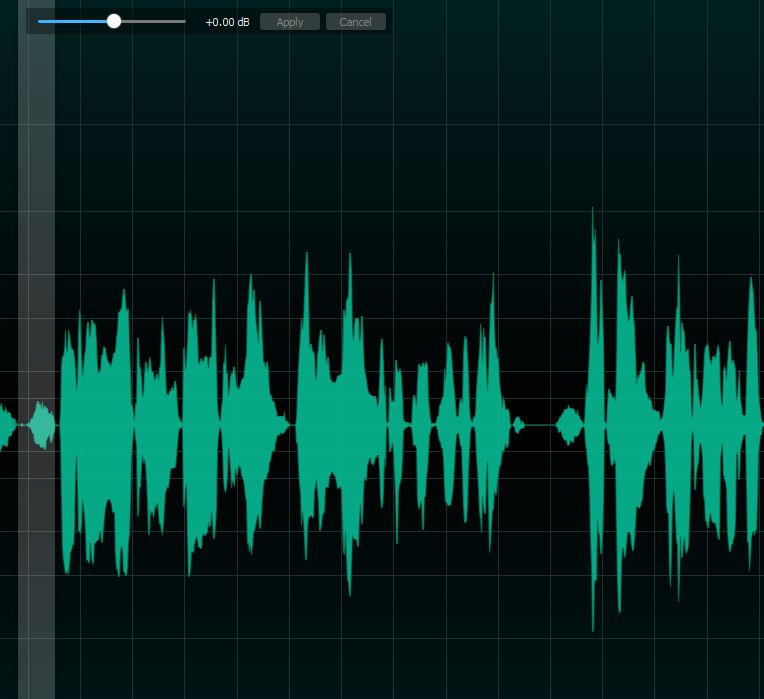
Task: Apply the gain change
Action: click(x=290, y=22)
